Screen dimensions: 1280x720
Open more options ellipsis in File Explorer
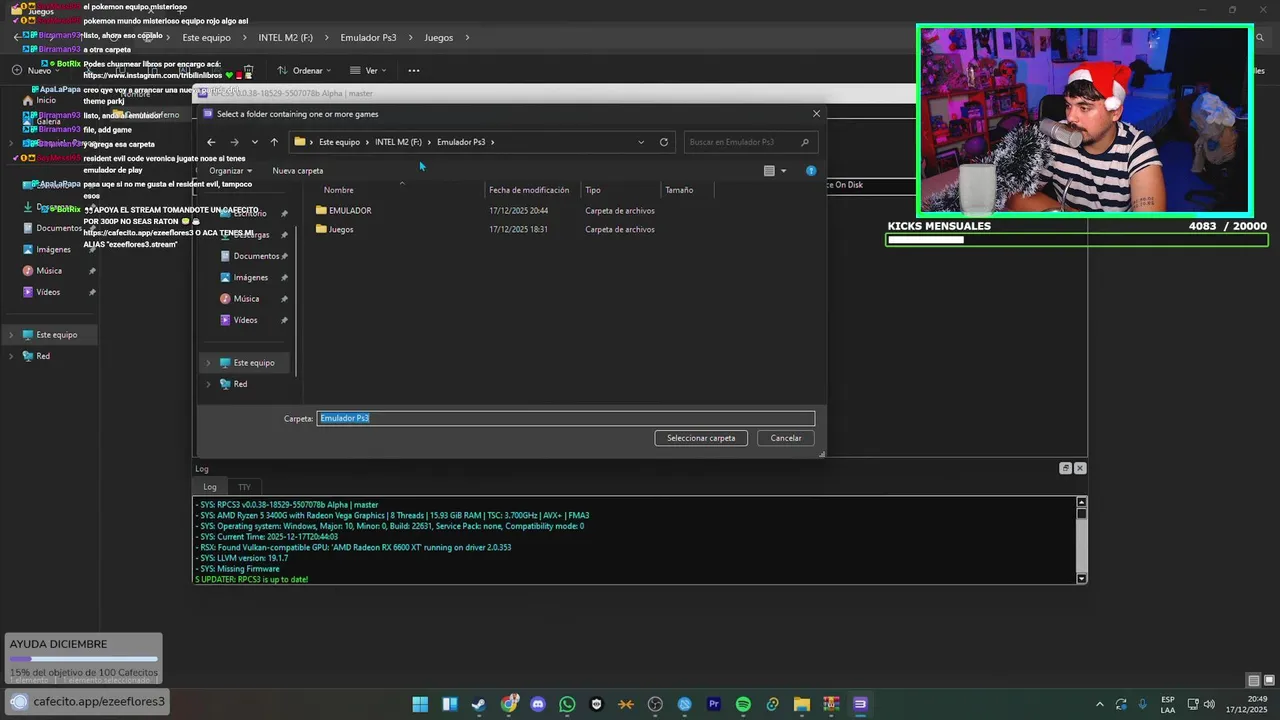(414, 71)
